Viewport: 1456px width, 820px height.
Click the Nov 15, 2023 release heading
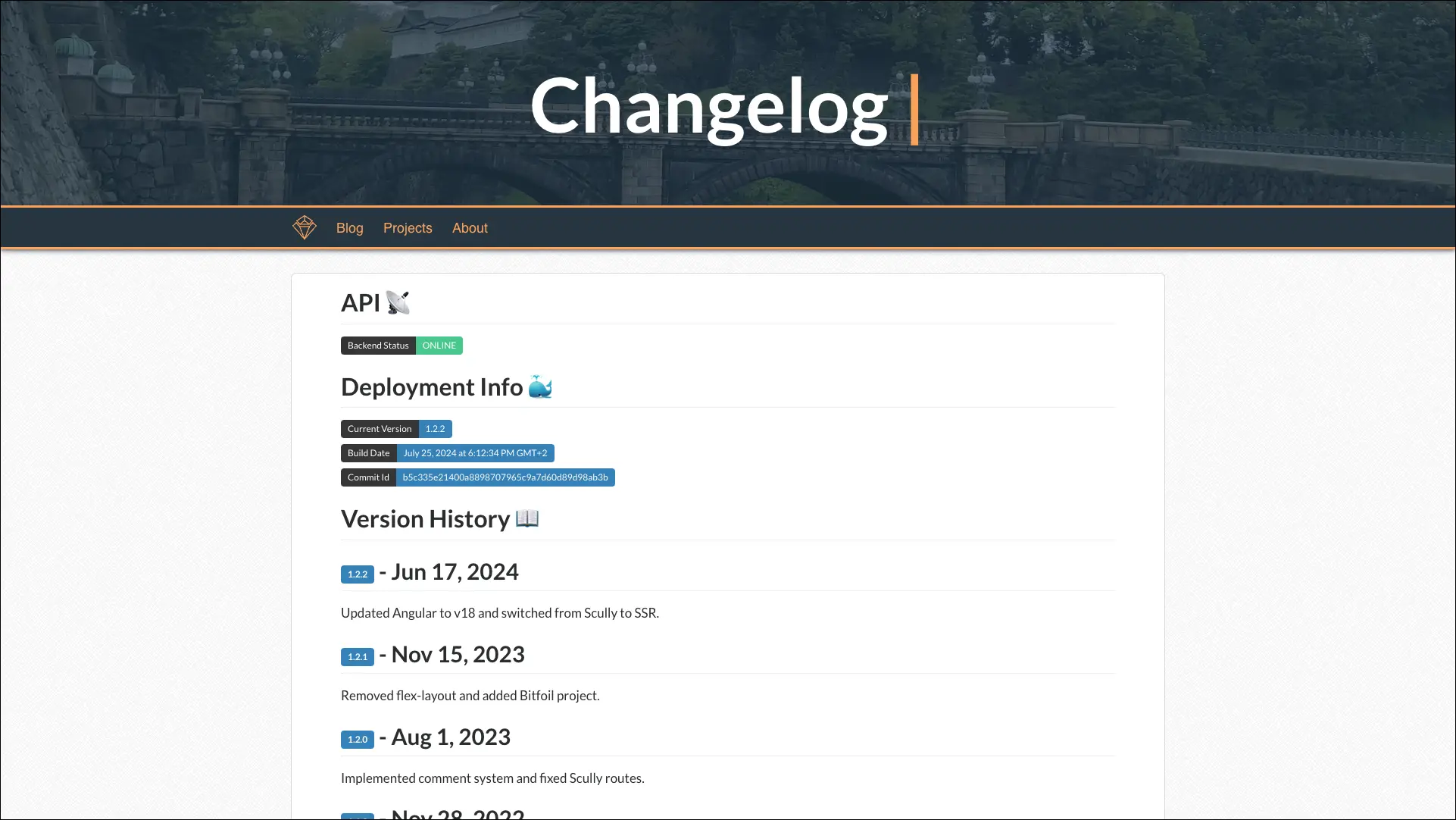458,655
